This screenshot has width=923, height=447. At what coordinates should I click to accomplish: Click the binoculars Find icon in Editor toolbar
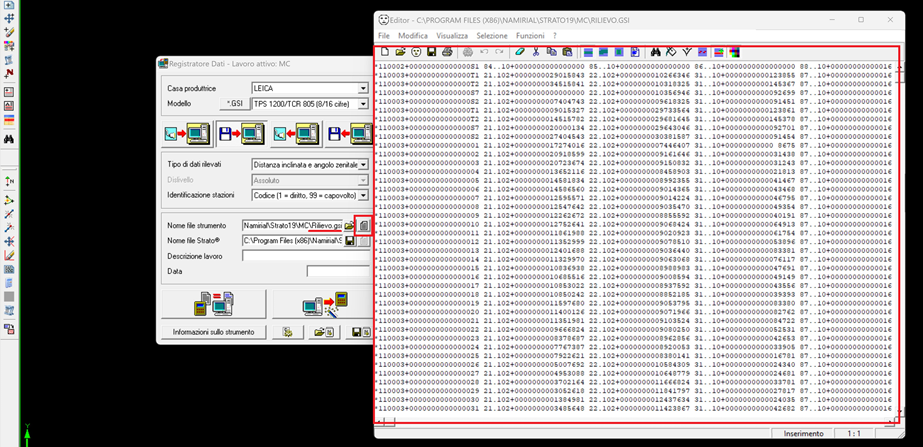click(x=656, y=51)
